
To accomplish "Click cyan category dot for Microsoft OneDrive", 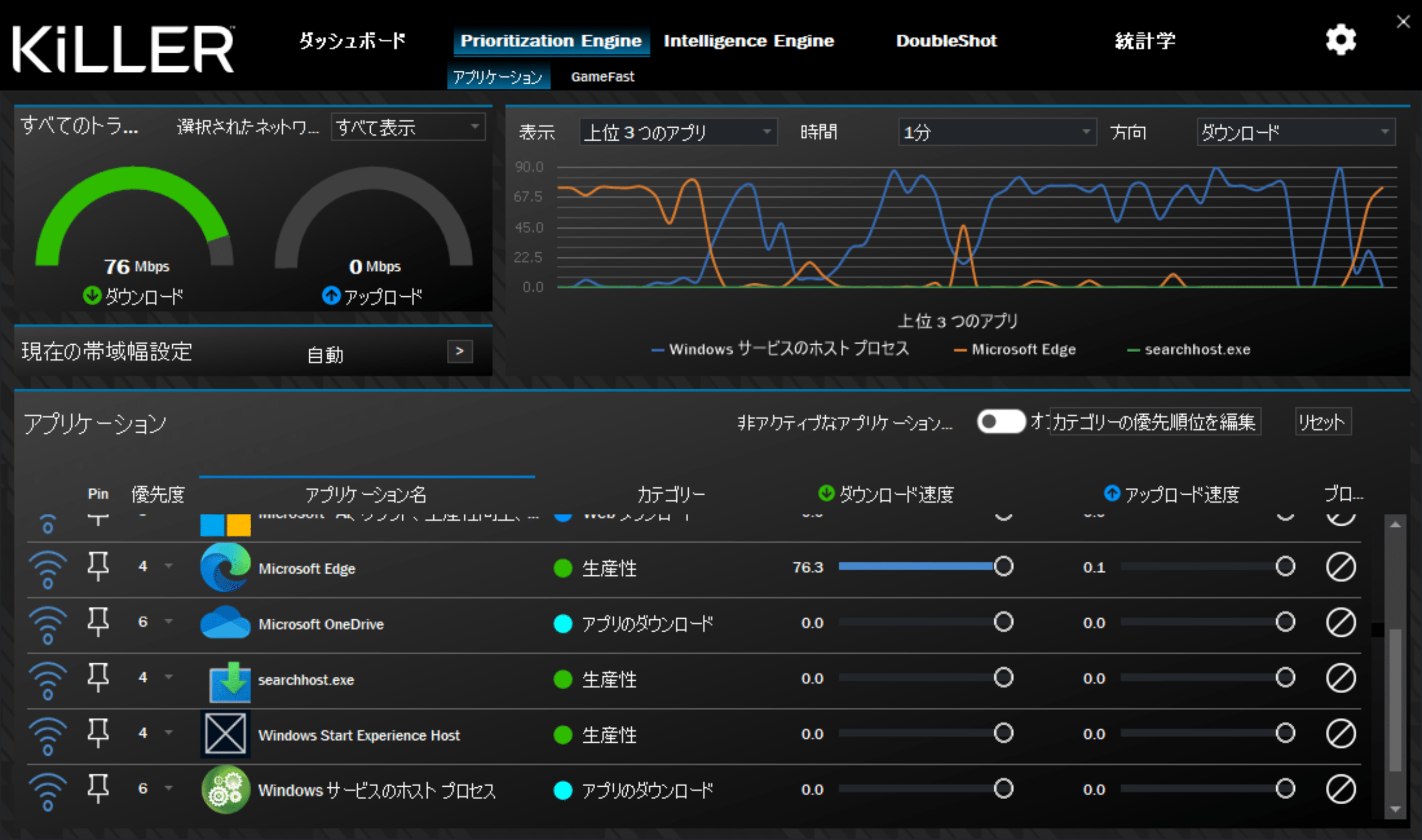I will 563,624.
